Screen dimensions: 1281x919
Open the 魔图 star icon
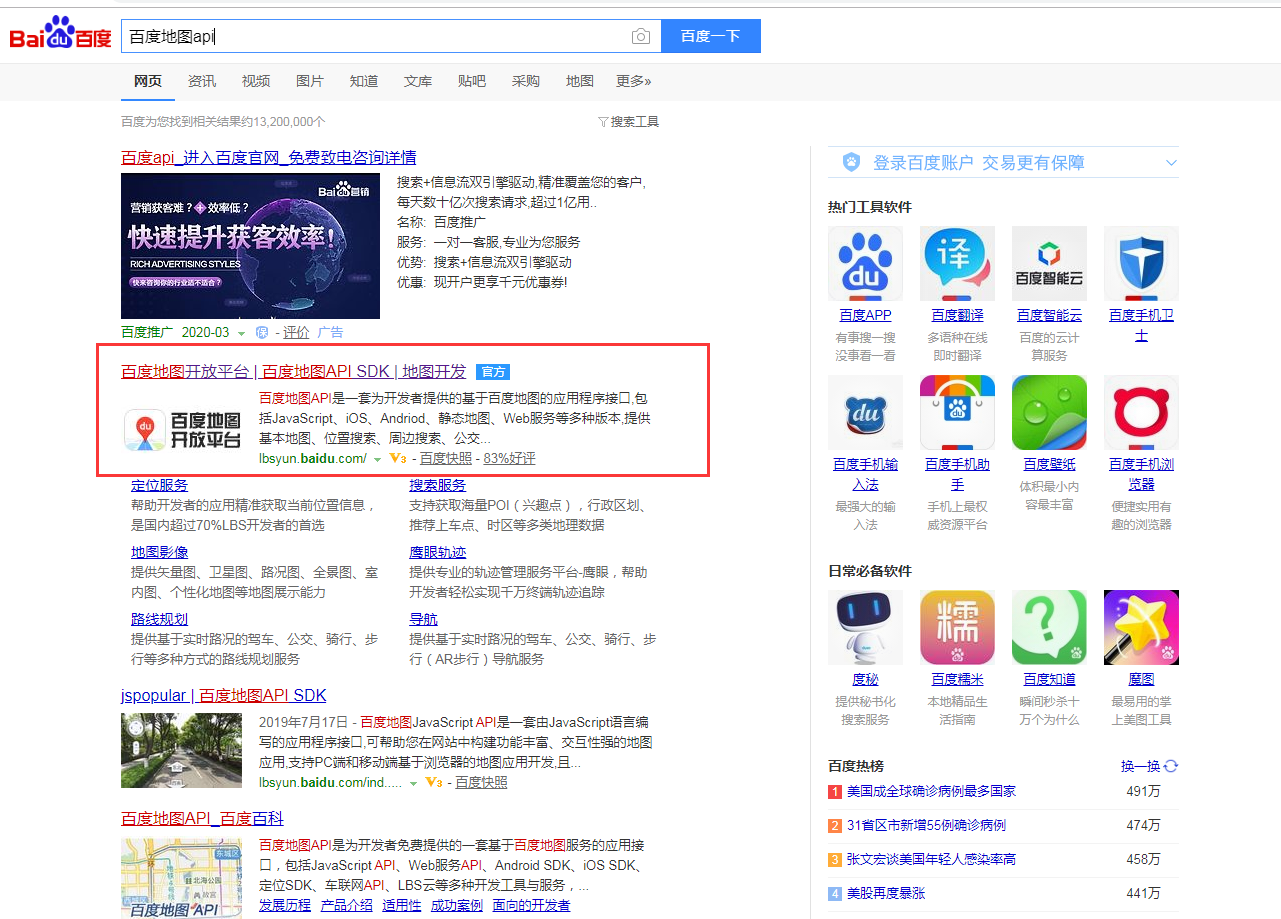coord(1141,627)
